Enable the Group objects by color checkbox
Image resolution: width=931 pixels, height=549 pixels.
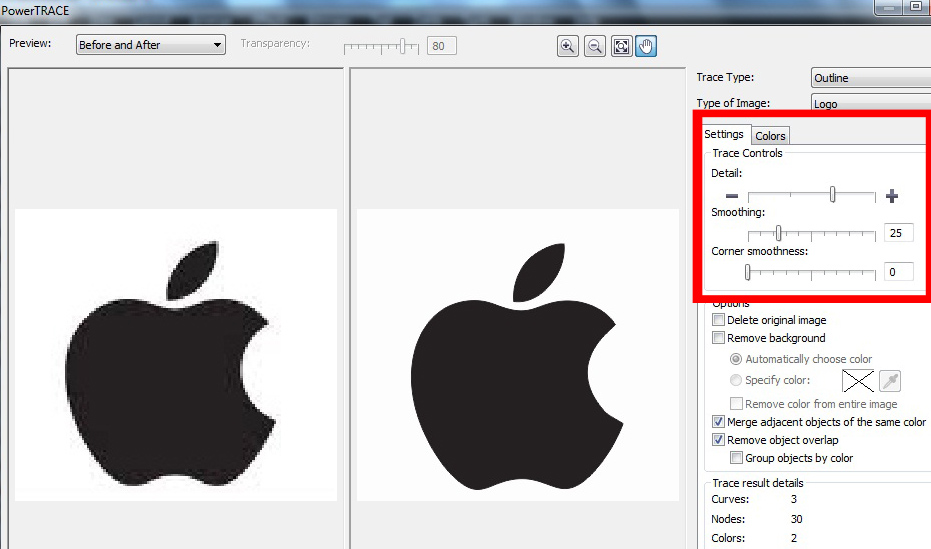(x=736, y=458)
